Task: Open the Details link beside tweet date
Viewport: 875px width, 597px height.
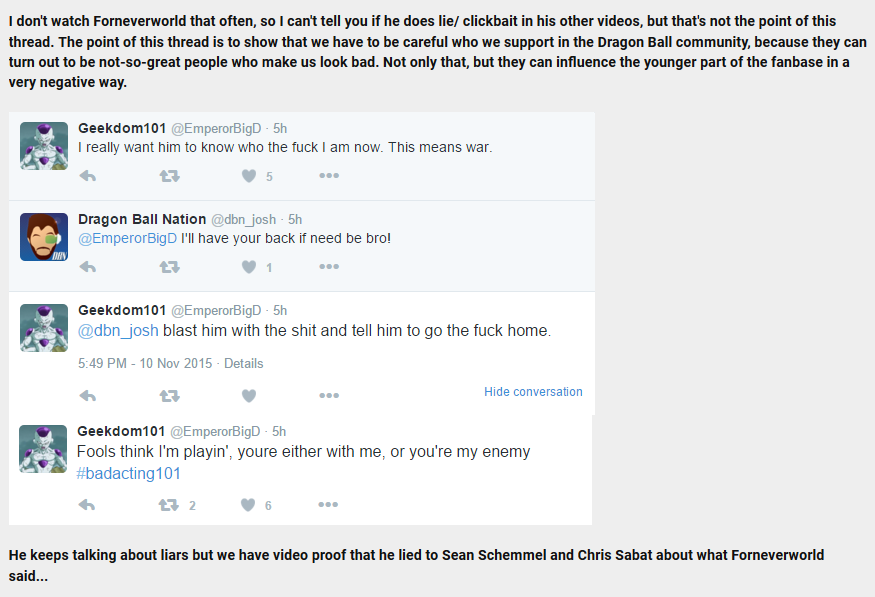Action: pos(243,363)
